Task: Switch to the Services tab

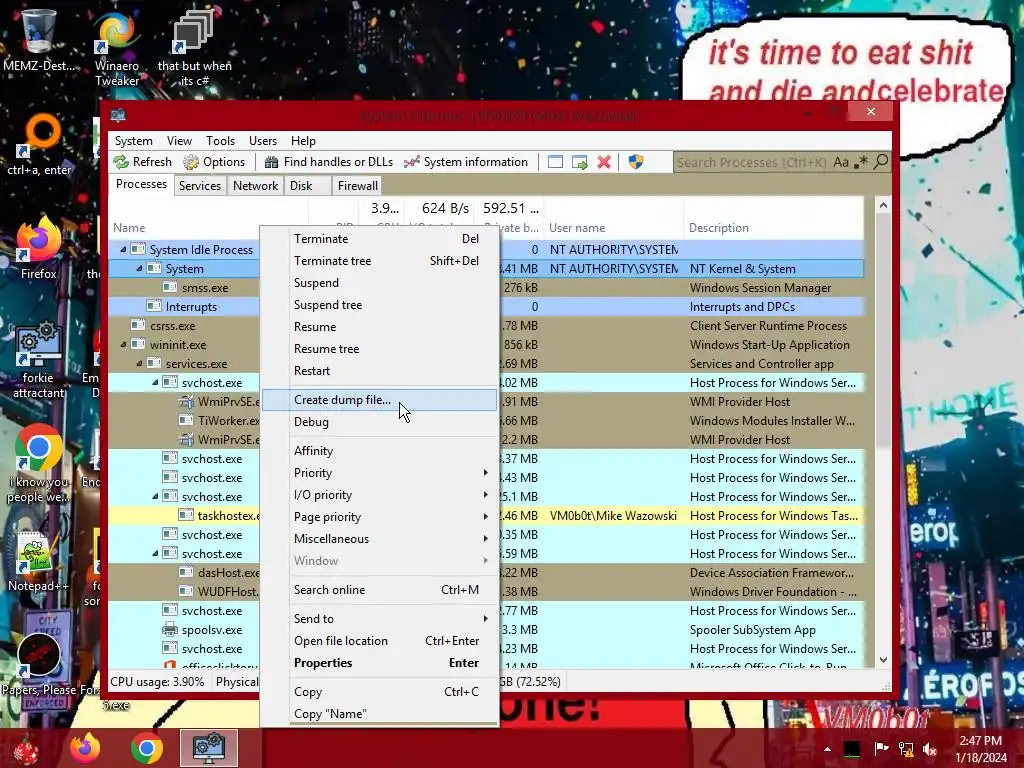Action: [200, 186]
